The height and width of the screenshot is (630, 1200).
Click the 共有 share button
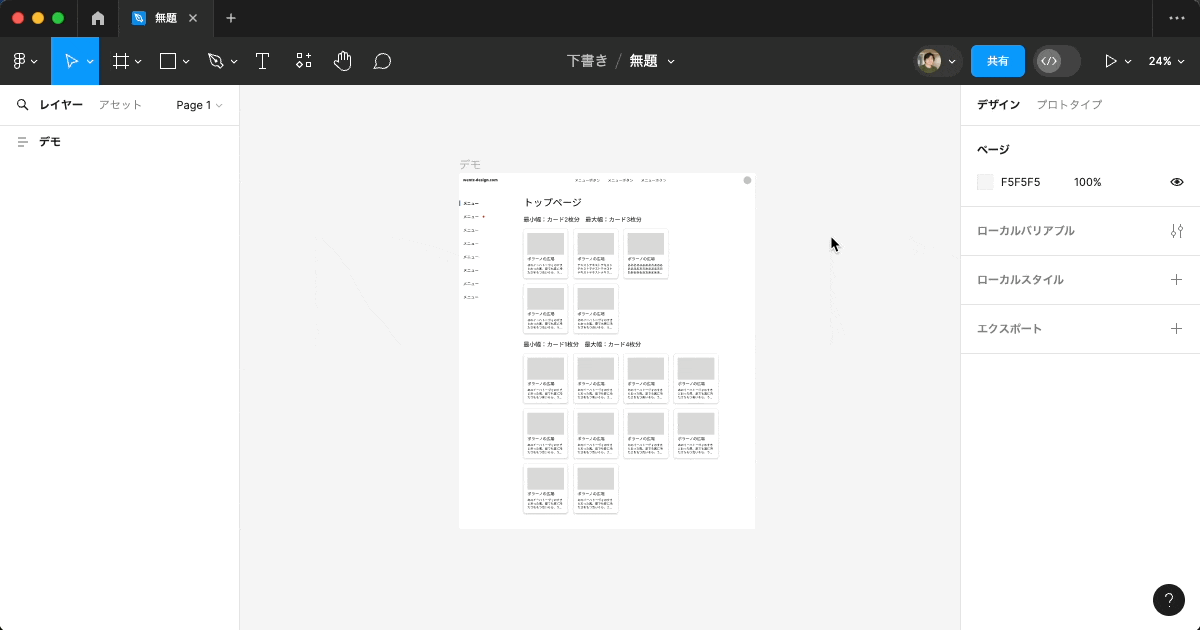[x=997, y=61]
